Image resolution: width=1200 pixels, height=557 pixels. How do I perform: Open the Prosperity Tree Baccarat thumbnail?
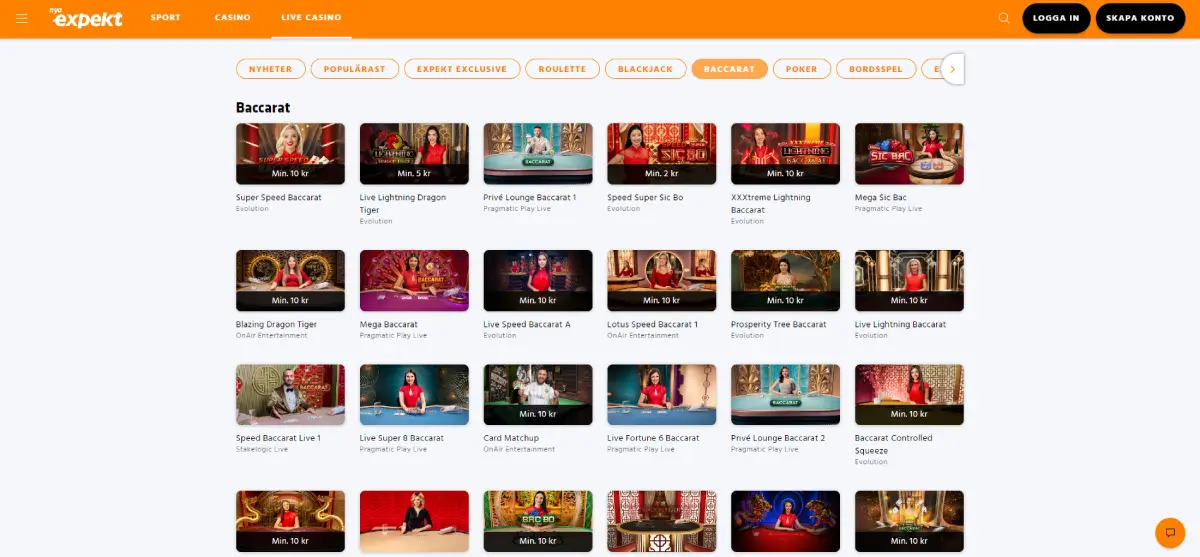coord(785,281)
